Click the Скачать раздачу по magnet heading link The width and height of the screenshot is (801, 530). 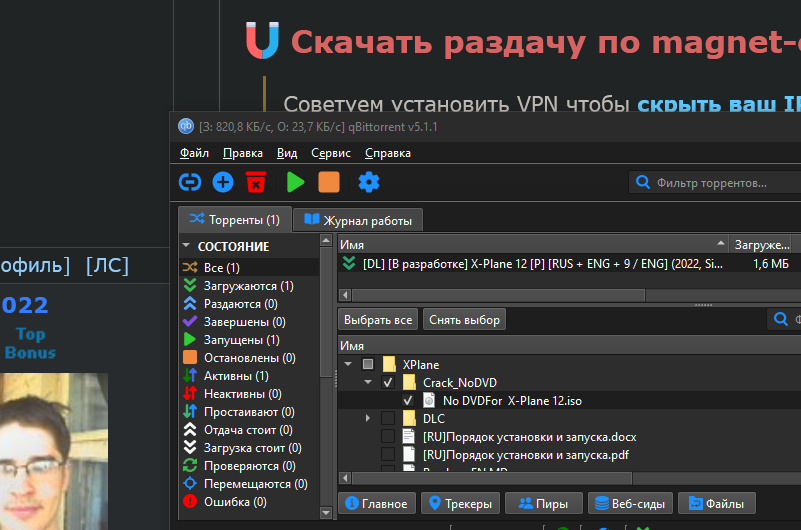[x=546, y=42]
